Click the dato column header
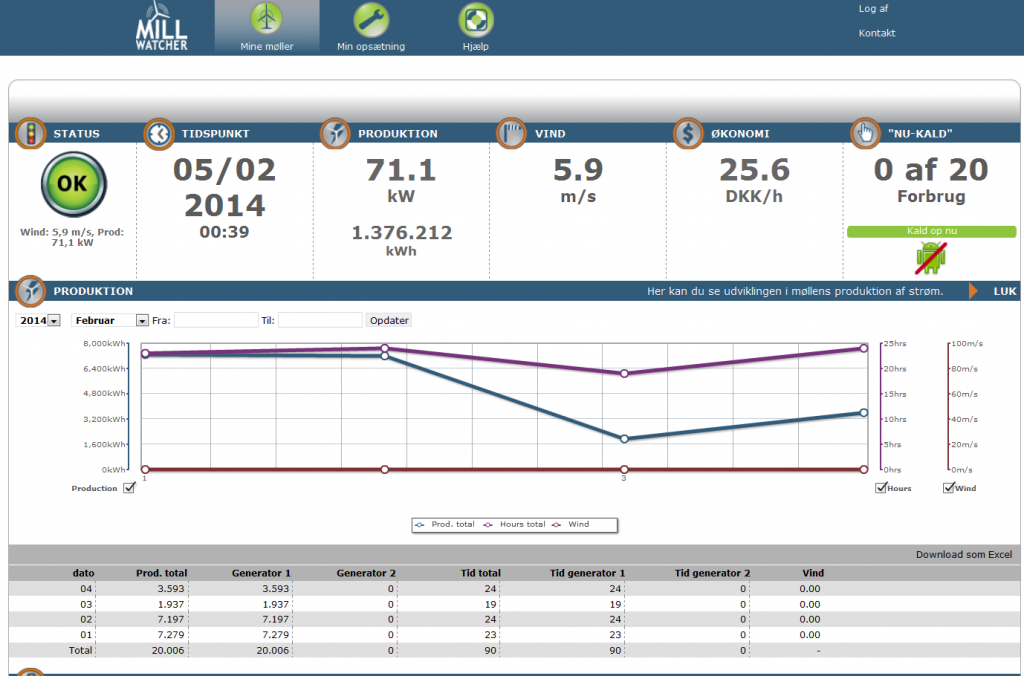 click(84, 573)
